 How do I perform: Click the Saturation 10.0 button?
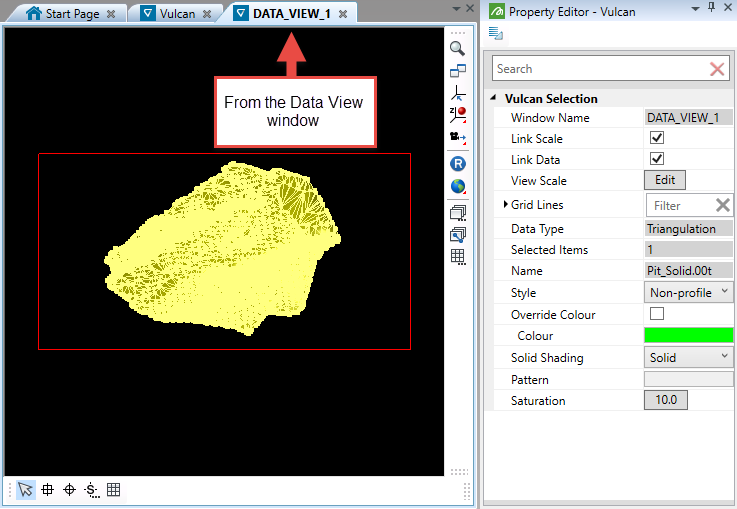point(665,401)
